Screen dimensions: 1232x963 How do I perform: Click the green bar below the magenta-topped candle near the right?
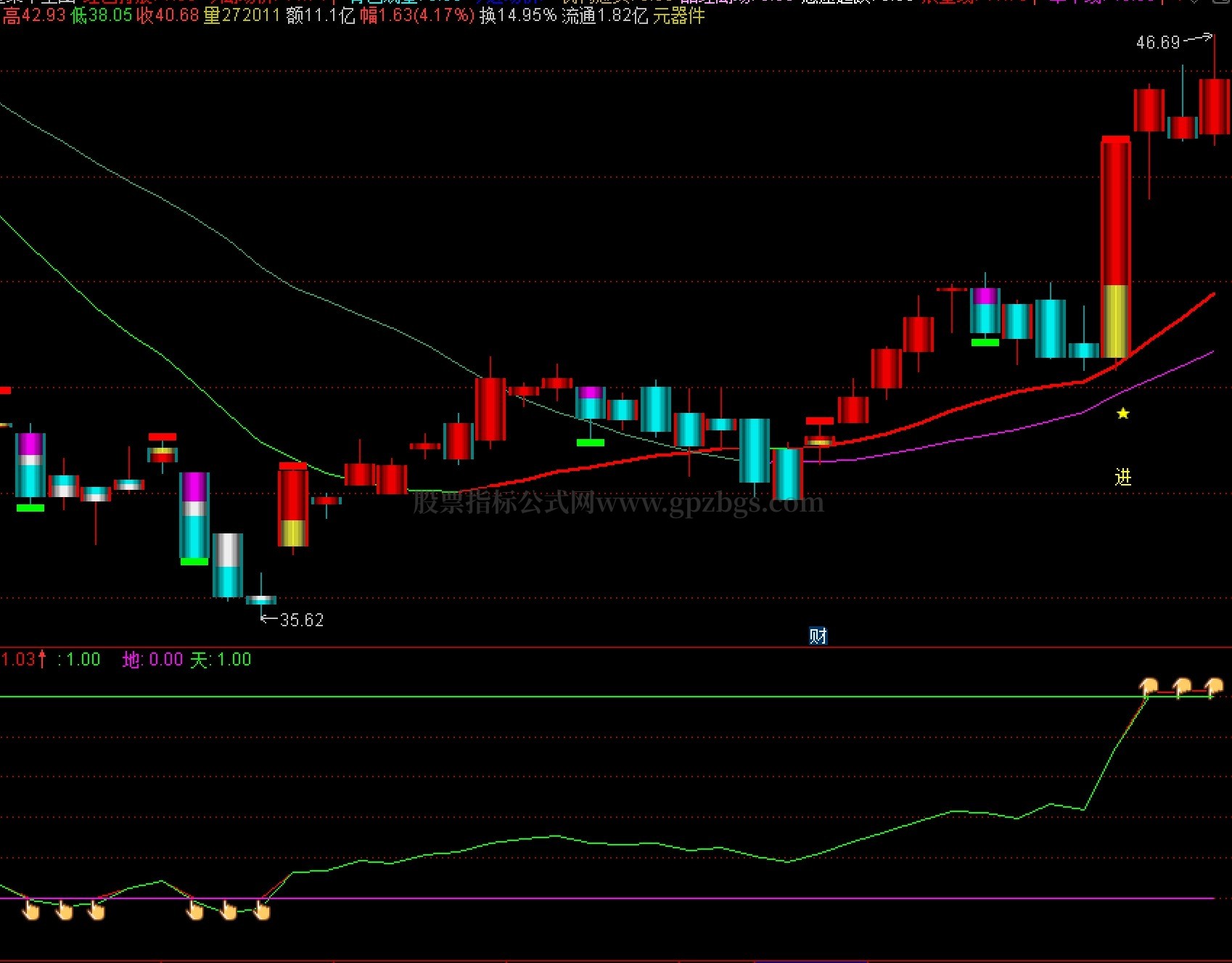pos(985,342)
